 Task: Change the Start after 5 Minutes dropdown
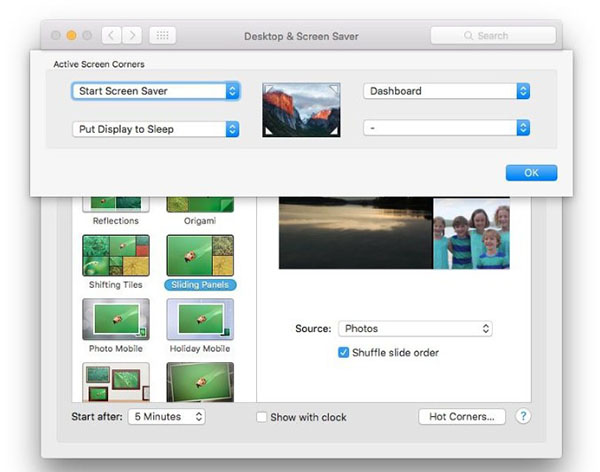click(166, 416)
